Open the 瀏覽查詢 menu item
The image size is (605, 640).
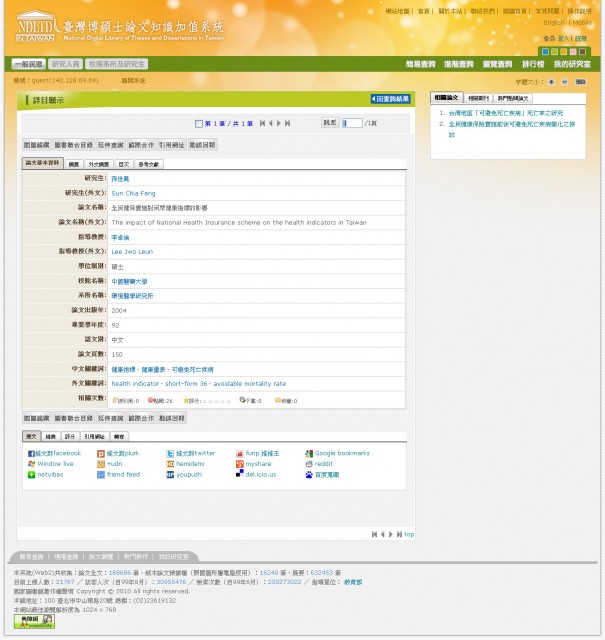497,64
